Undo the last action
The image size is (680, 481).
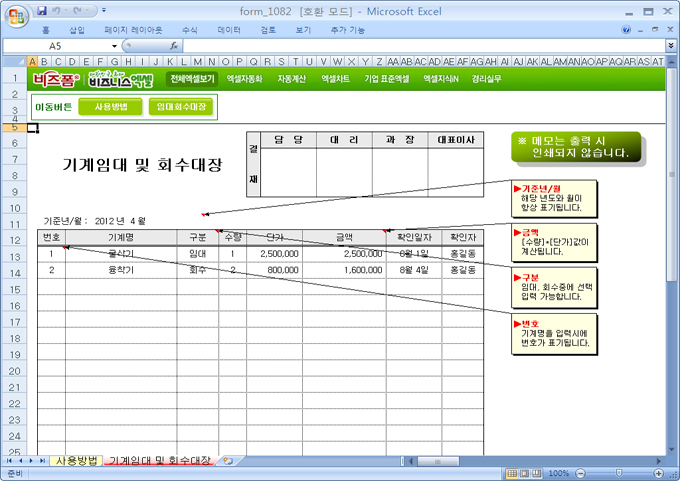[x=56, y=10]
